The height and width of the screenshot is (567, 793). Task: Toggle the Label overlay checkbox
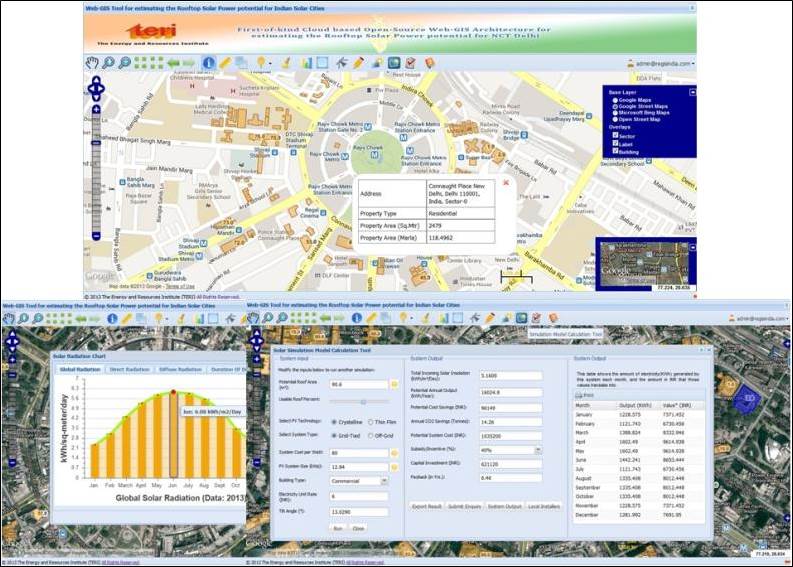pos(615,143)
